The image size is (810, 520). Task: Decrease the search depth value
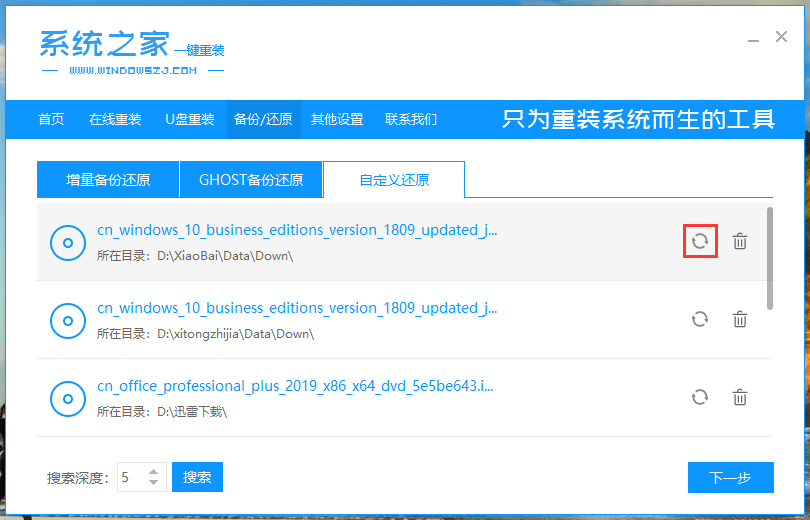coord(153,483)
